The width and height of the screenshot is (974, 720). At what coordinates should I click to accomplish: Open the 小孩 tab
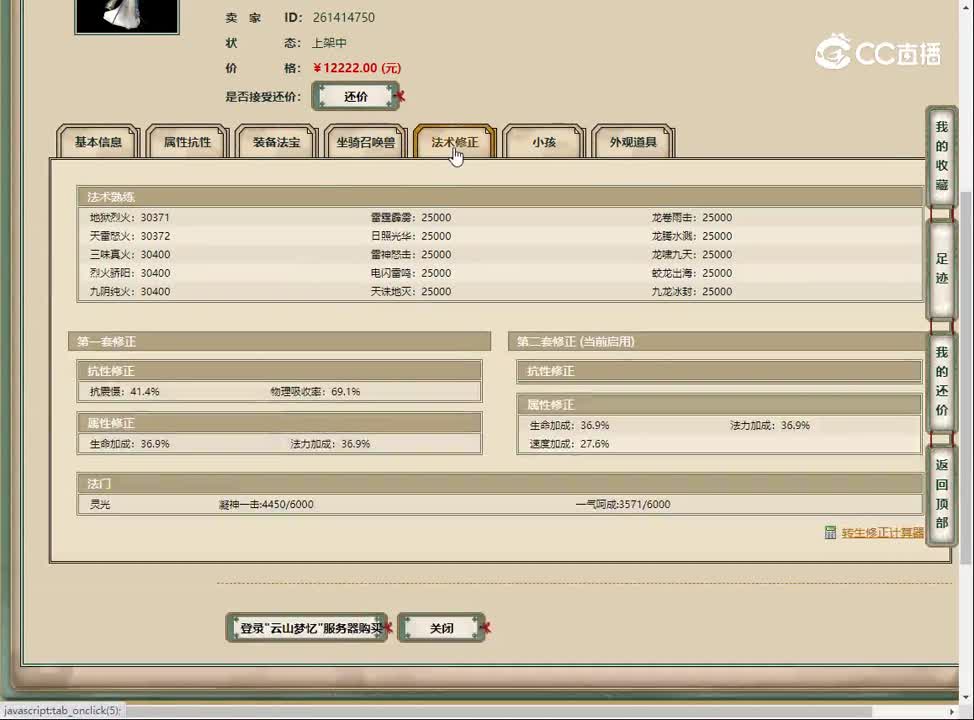coord(544,142)
